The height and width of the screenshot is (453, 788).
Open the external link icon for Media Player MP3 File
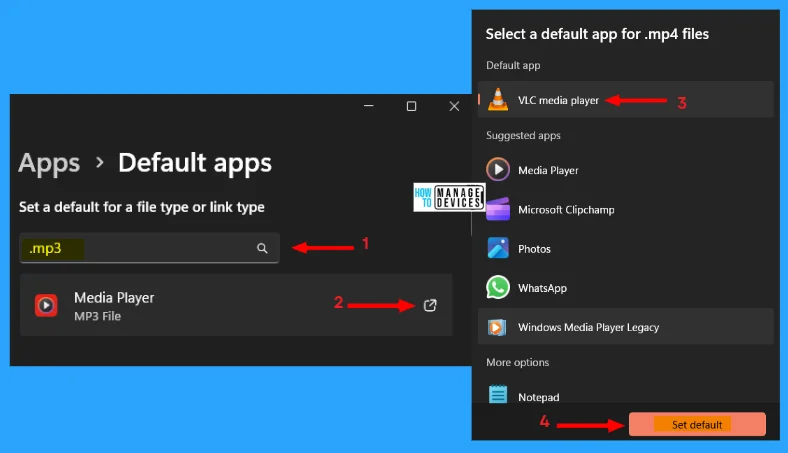(x=430, y=305)
